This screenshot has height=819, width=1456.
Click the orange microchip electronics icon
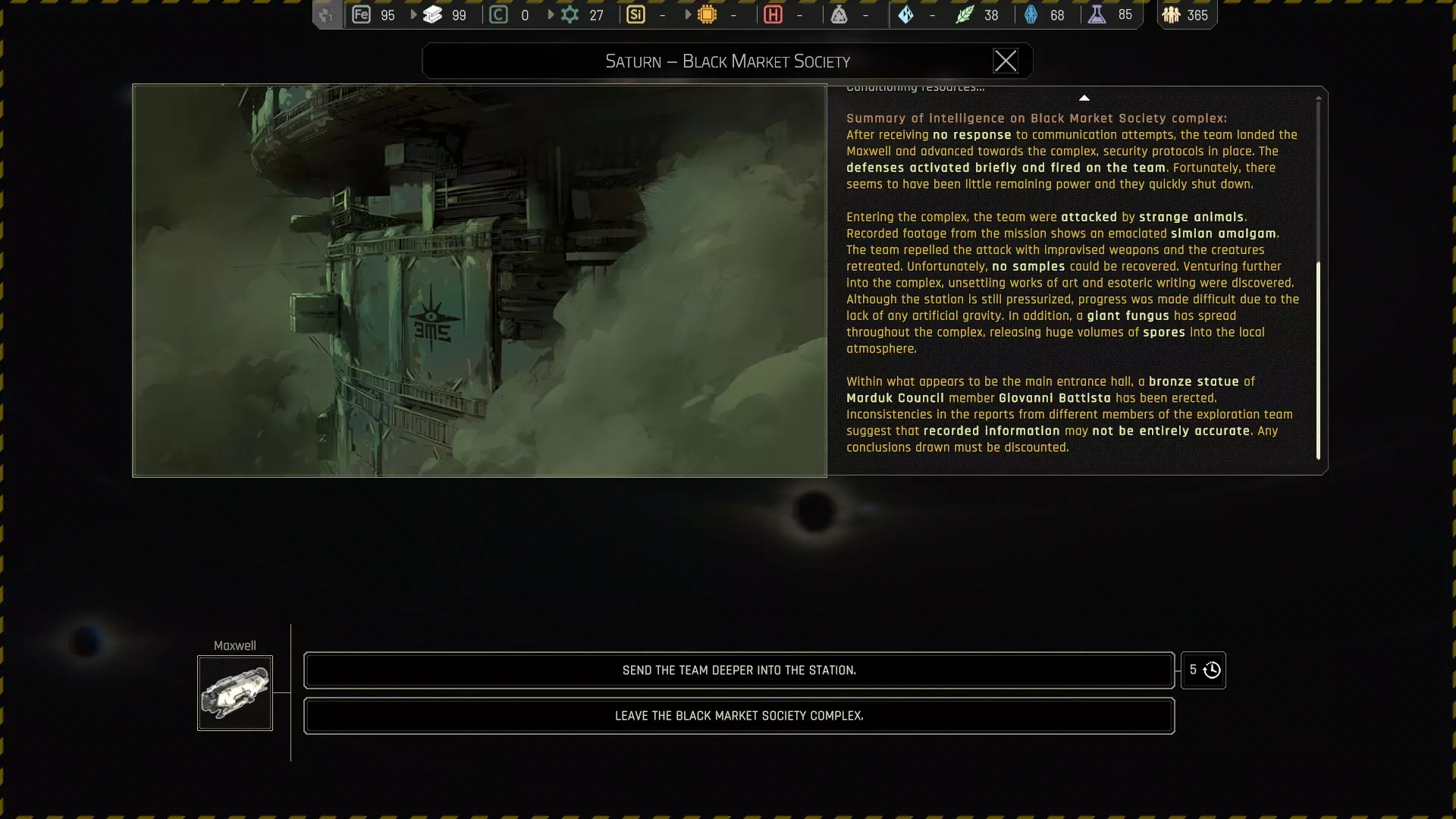click(707, 14)
